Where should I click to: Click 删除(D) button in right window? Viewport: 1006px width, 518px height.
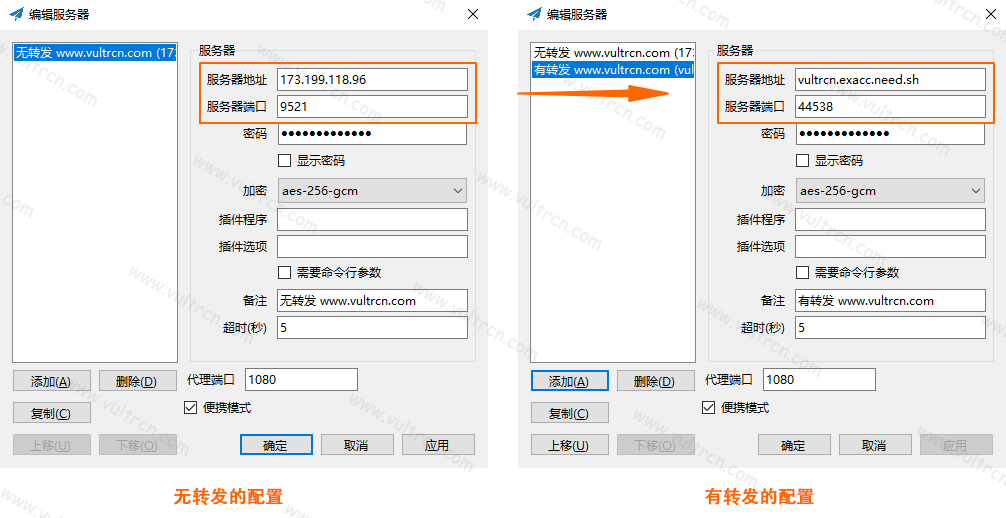pyautogui.click(x=655, y=381)
